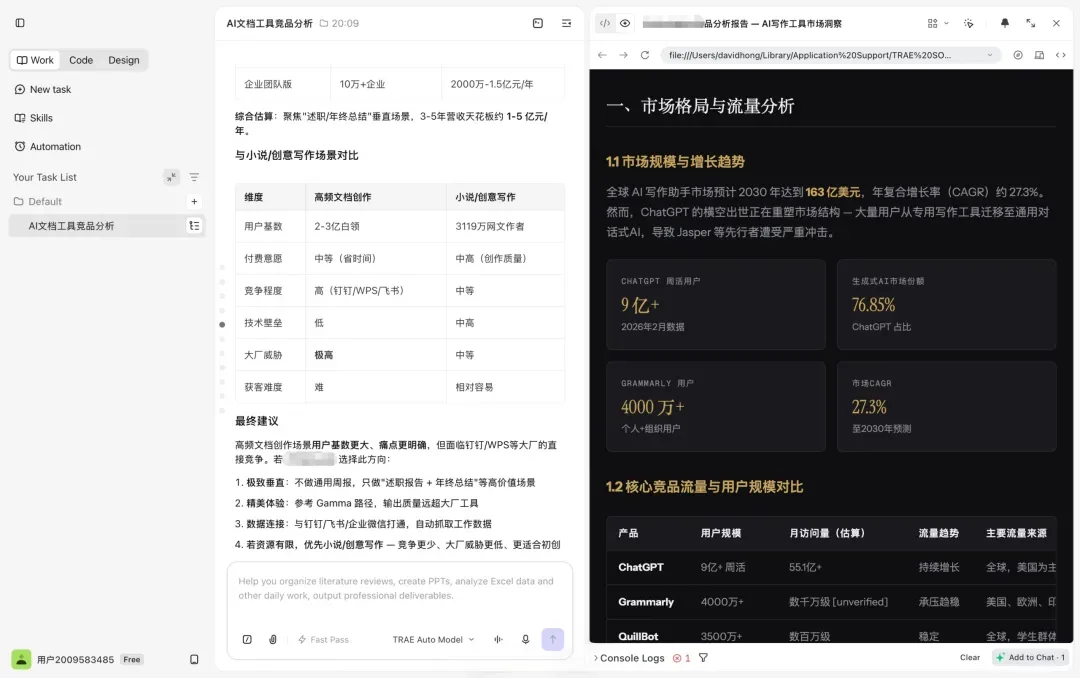Open the devtools code brackets icon

tap(1061, 55)
